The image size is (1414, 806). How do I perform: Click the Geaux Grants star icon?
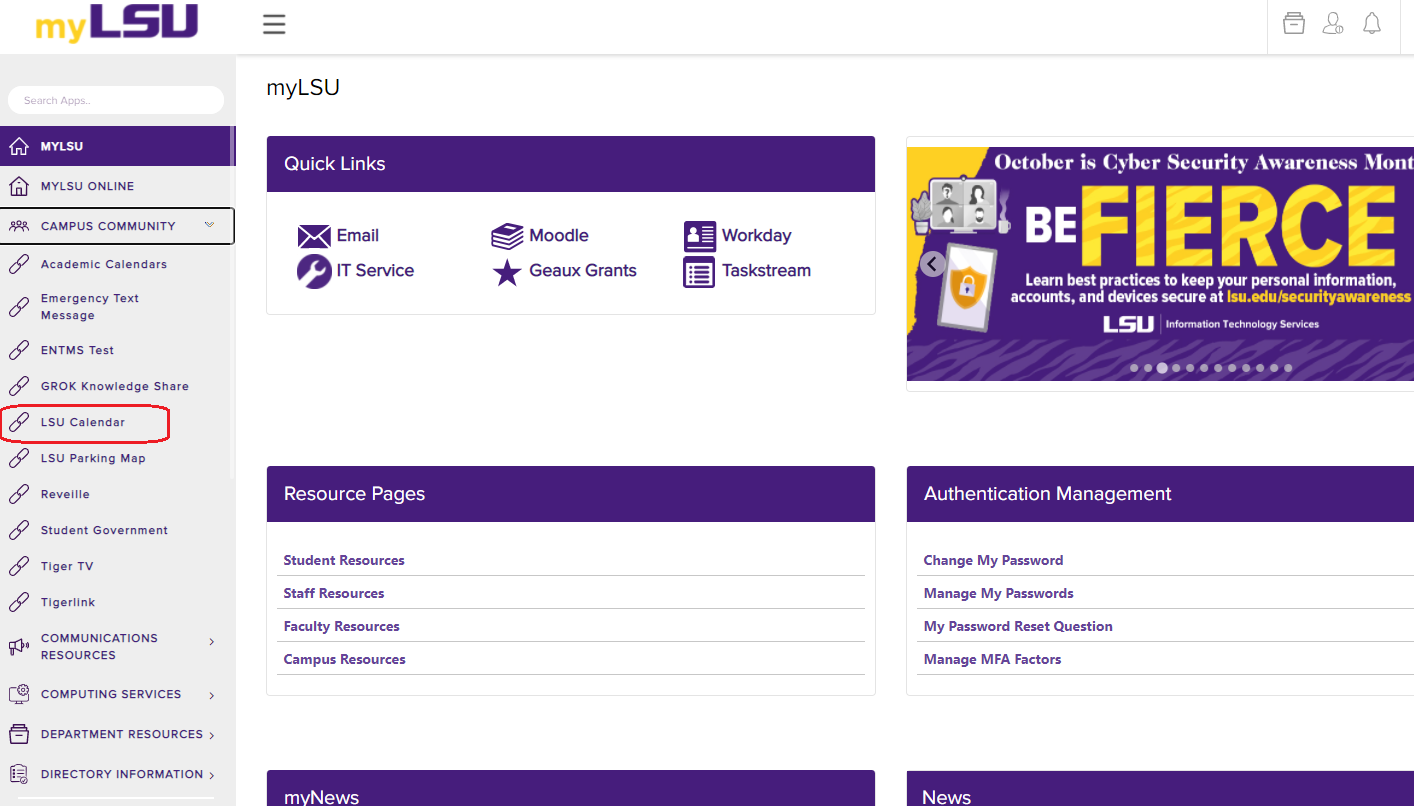[507, 272]
